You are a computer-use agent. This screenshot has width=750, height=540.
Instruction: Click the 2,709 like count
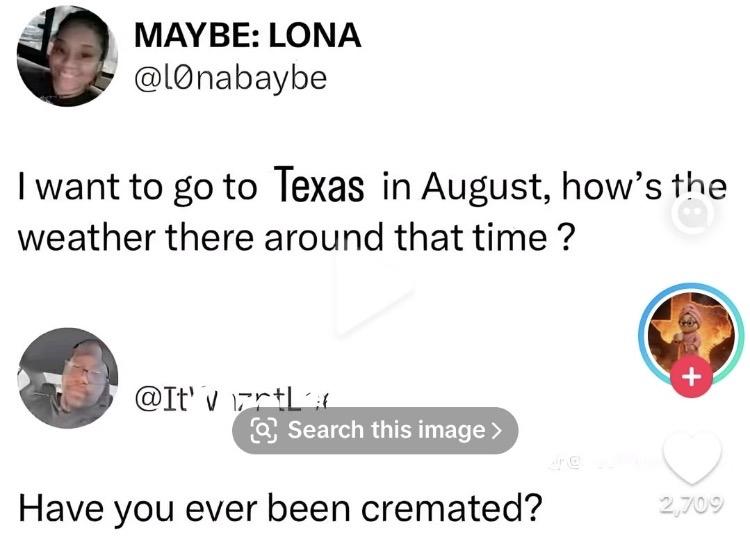pyautogui.click(x=692, y=504)
